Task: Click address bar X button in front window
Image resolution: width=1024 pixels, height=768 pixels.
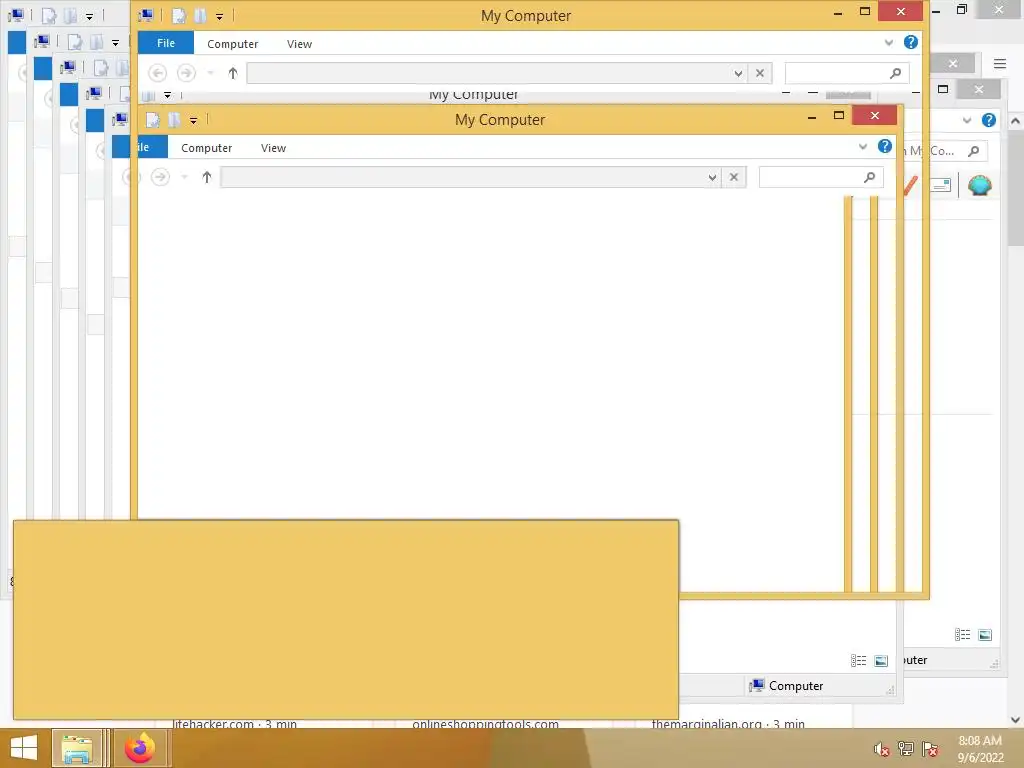Action: [x=733, y=177]
